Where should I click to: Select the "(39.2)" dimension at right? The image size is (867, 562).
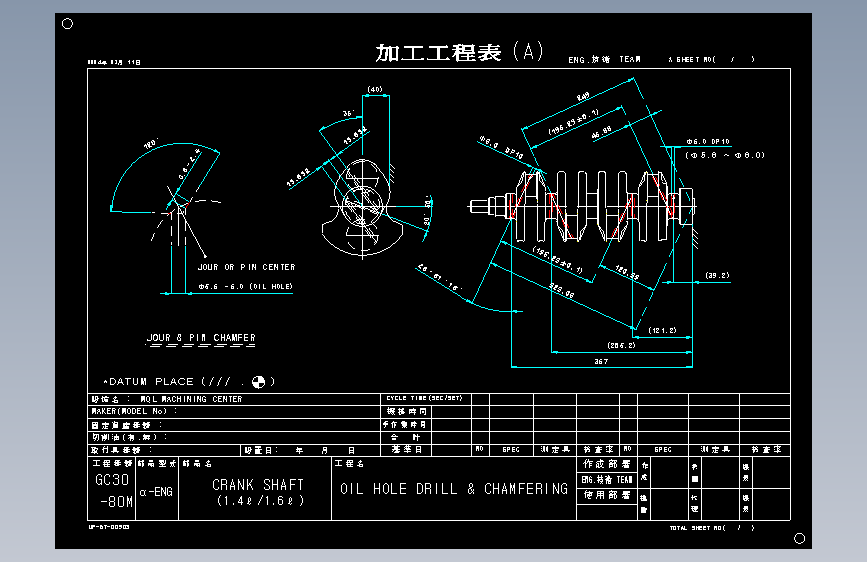click(x=717, y=275)
